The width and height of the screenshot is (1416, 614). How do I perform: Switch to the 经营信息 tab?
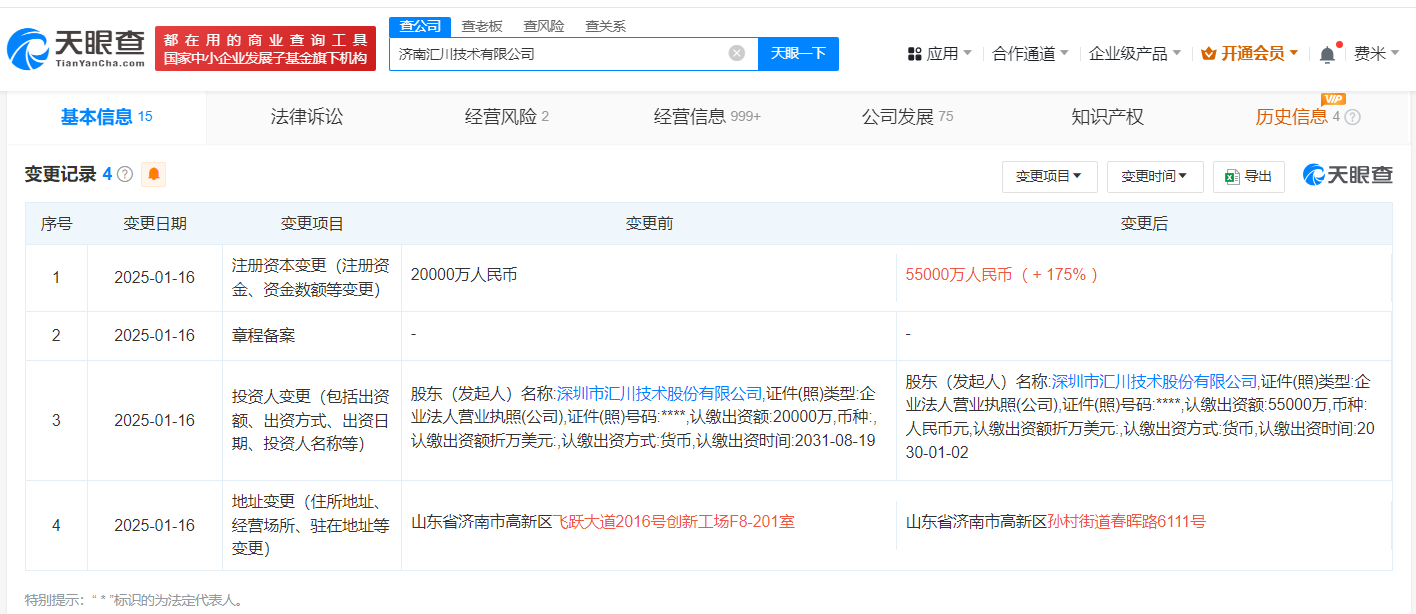point(707,117)
